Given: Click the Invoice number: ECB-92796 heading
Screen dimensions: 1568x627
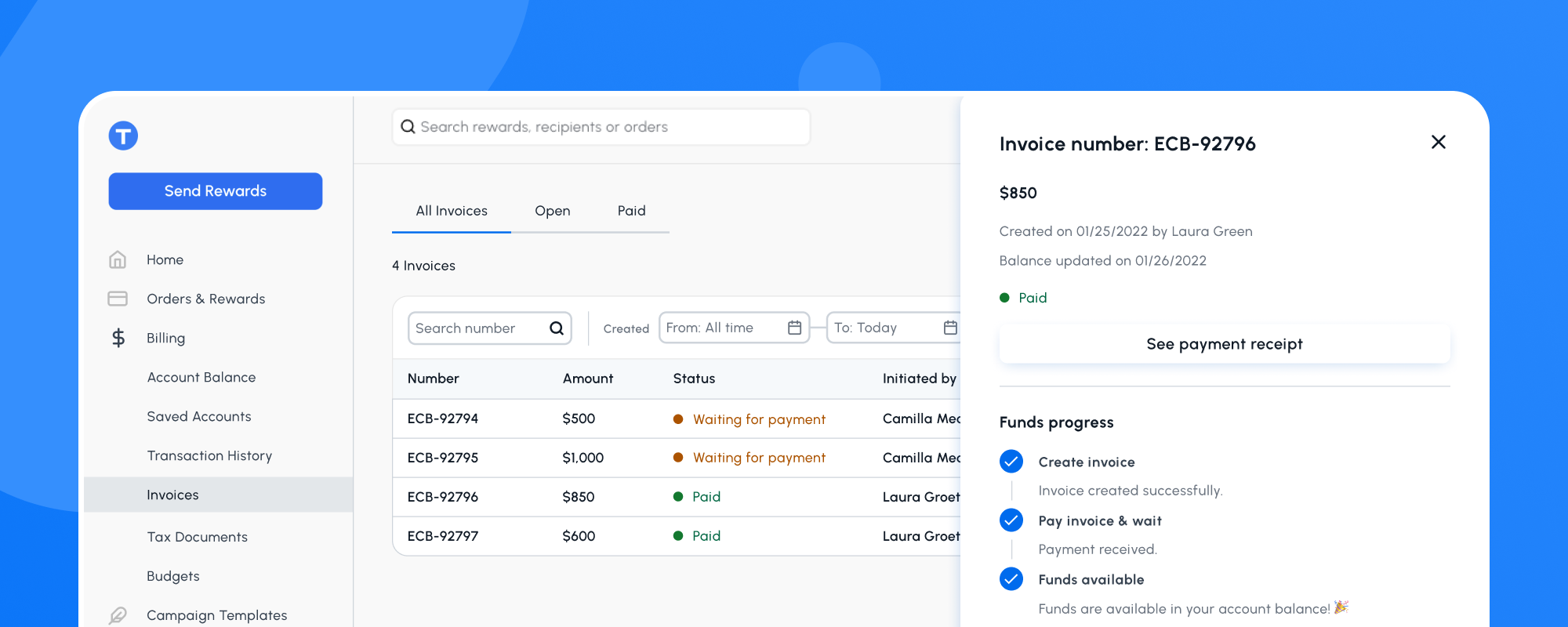Looking at the screenshot, I should click(x=1127, y=143).
